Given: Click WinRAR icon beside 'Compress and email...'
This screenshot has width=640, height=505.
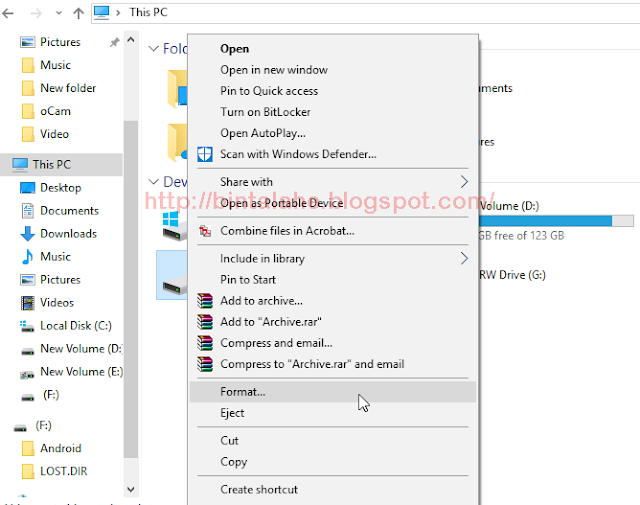Looking at the screenshot, I should click(x=205, y=343).
